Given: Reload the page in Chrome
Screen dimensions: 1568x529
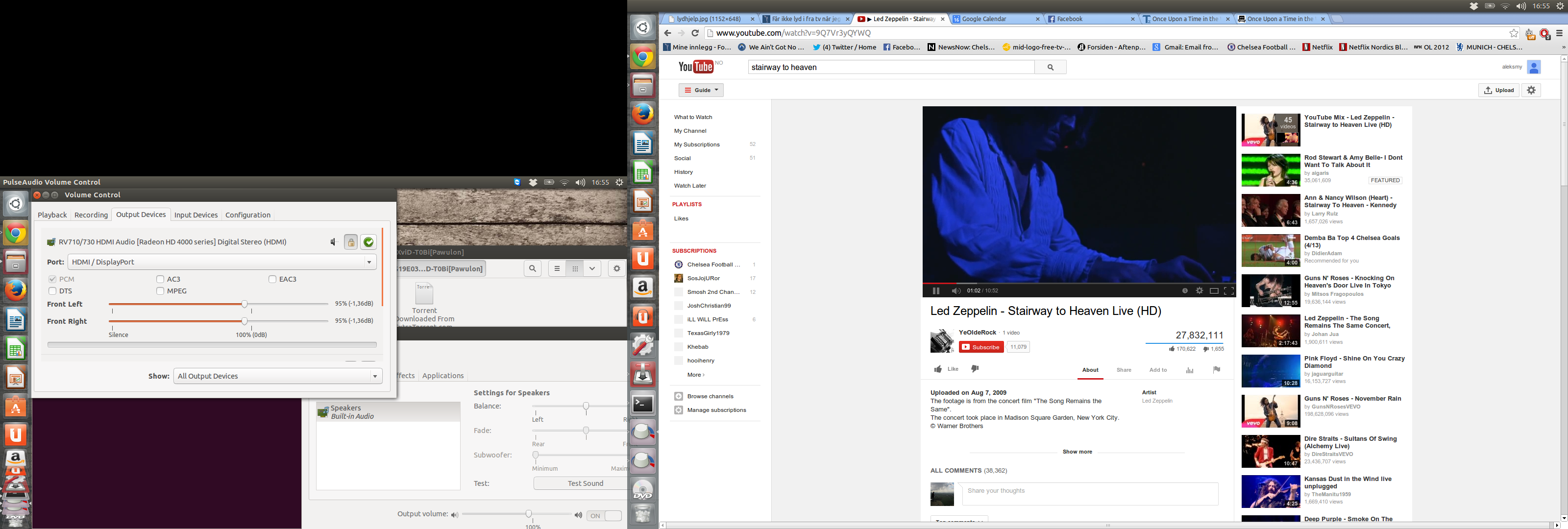Looking at the screenshot, I should pyautogui.click(x=694, y=33).
